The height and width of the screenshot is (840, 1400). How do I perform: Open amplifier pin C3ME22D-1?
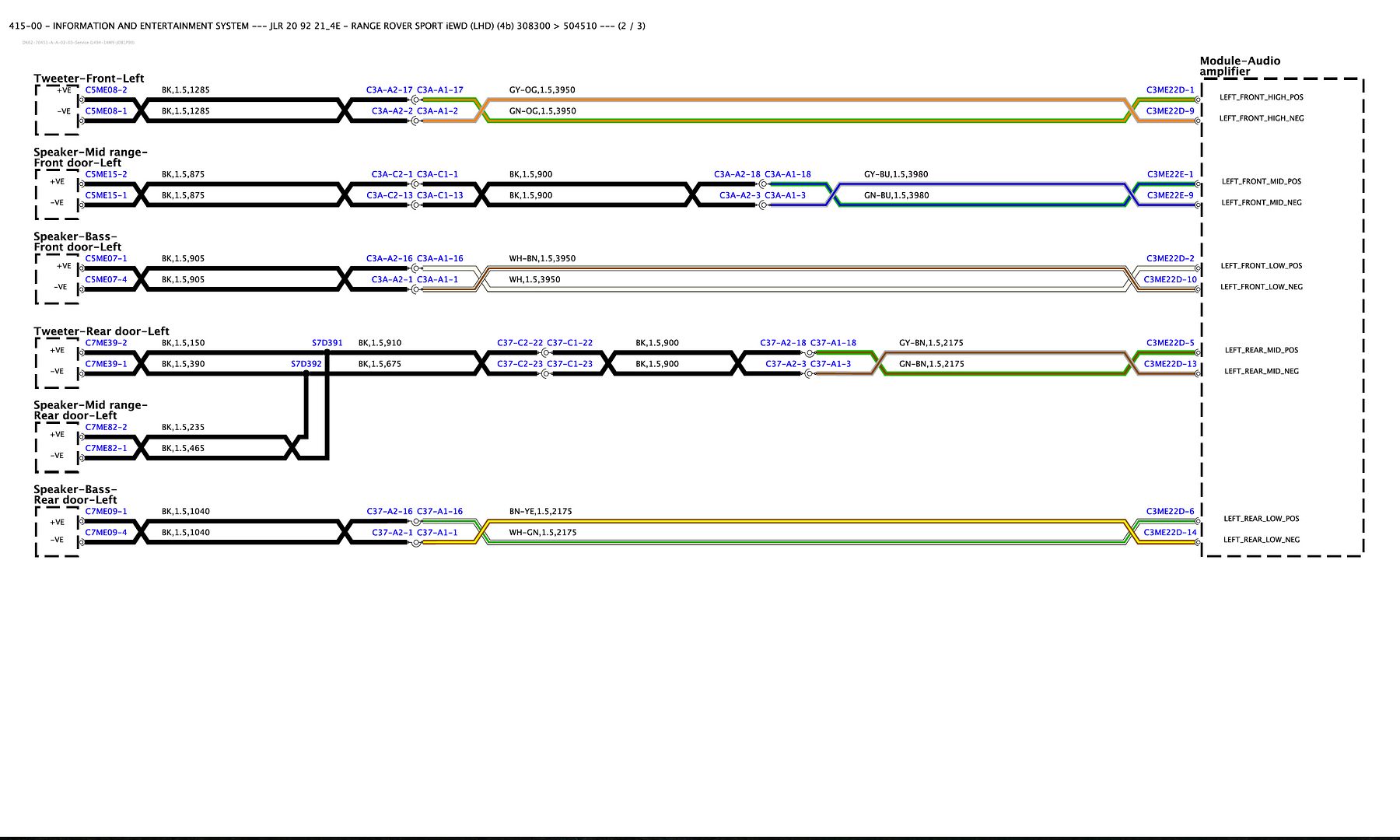click(x=1170, y=89)
